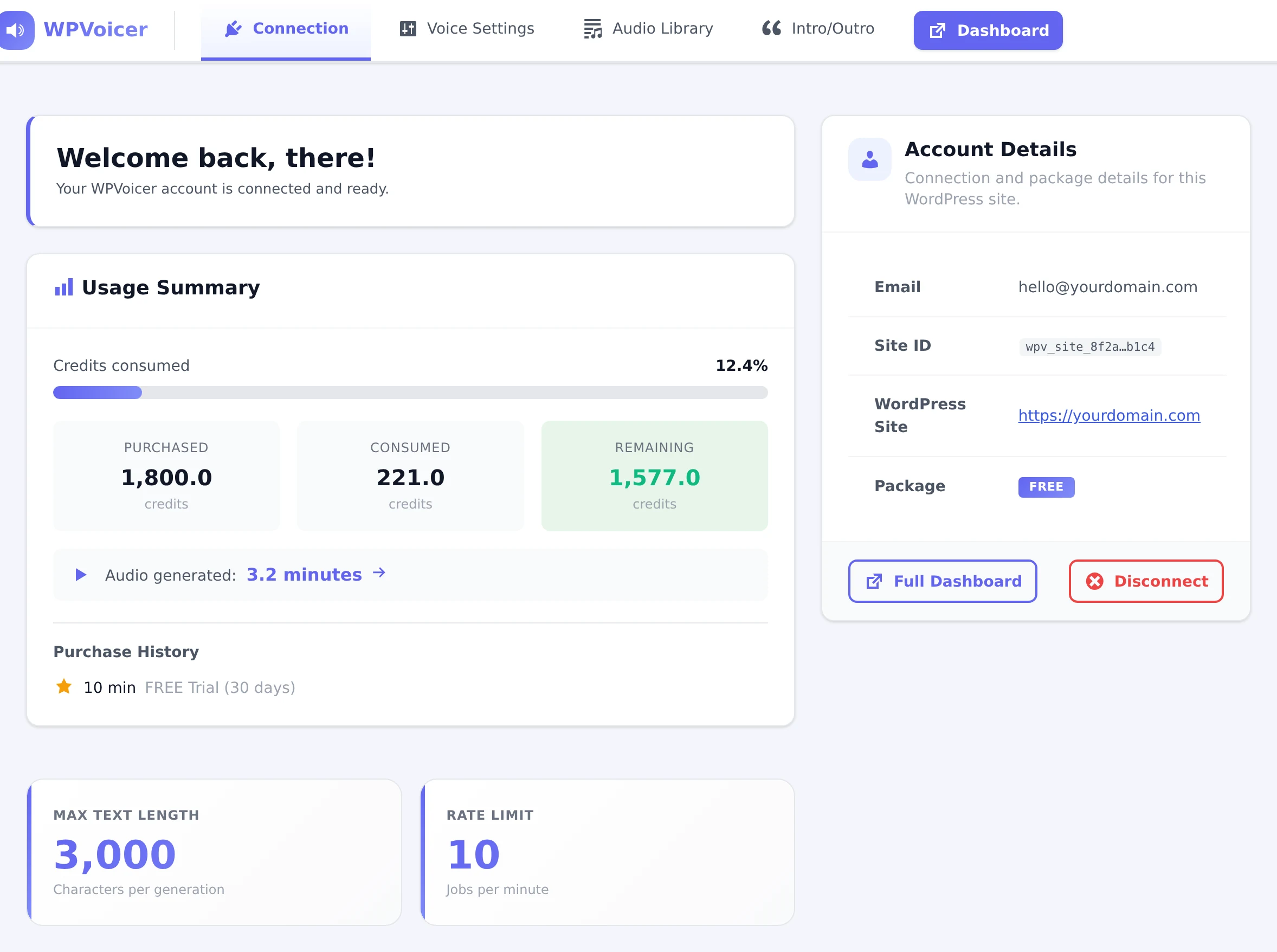Click the Welcome back, there! heading

point(216,158)
